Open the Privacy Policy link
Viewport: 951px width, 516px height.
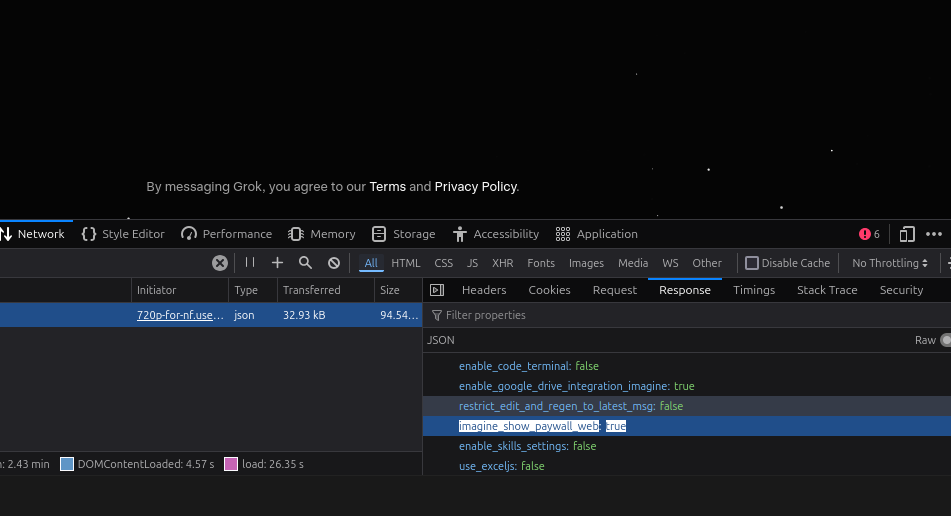[x=475, y=186]
